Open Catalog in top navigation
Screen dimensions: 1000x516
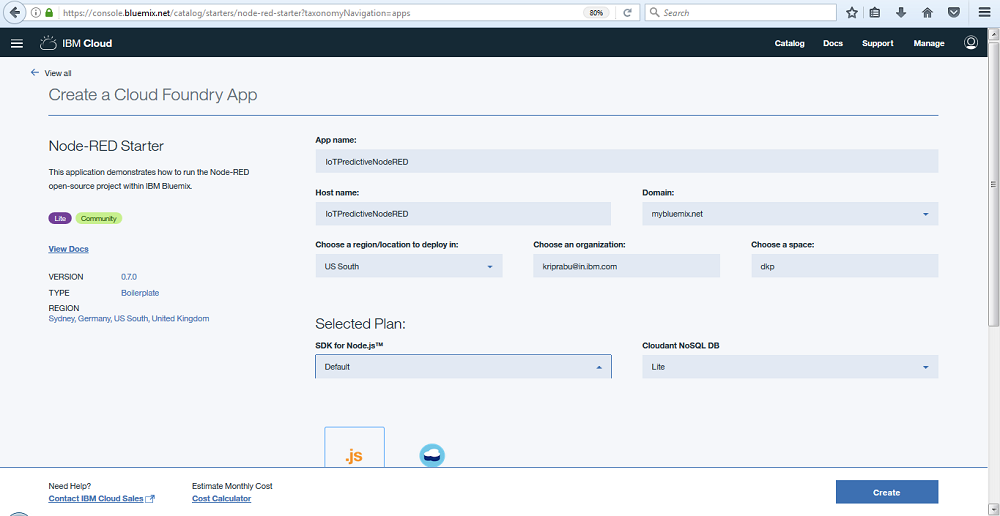tap(790, 43)
